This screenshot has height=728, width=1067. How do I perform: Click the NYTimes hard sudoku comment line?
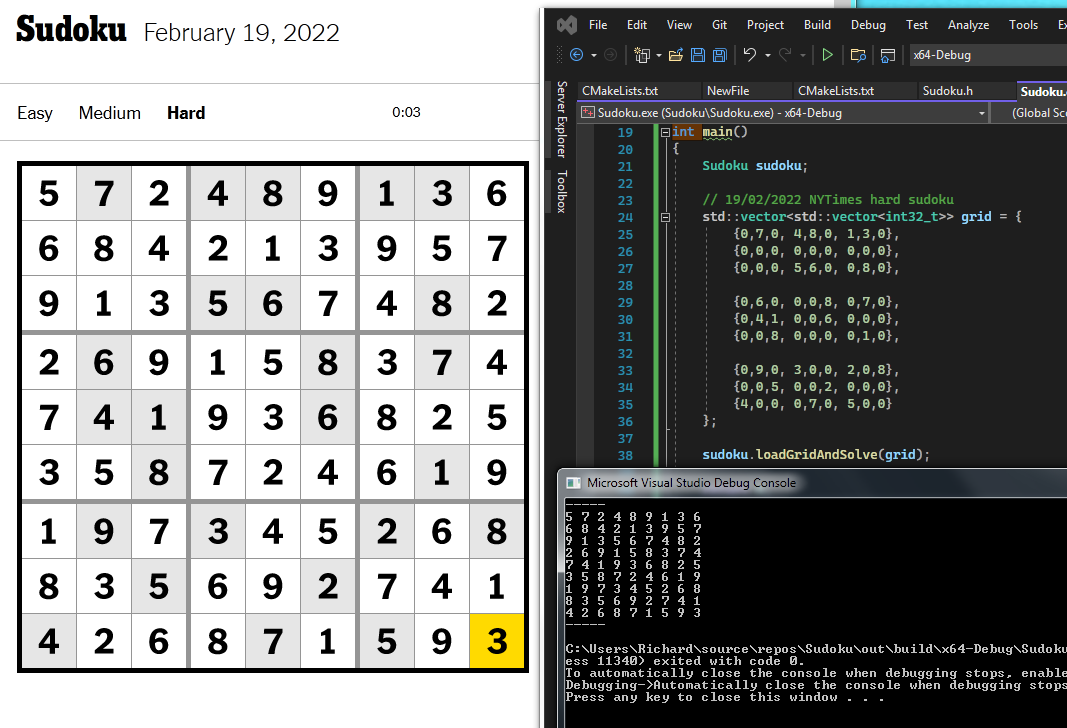click(x=827, y=200)
